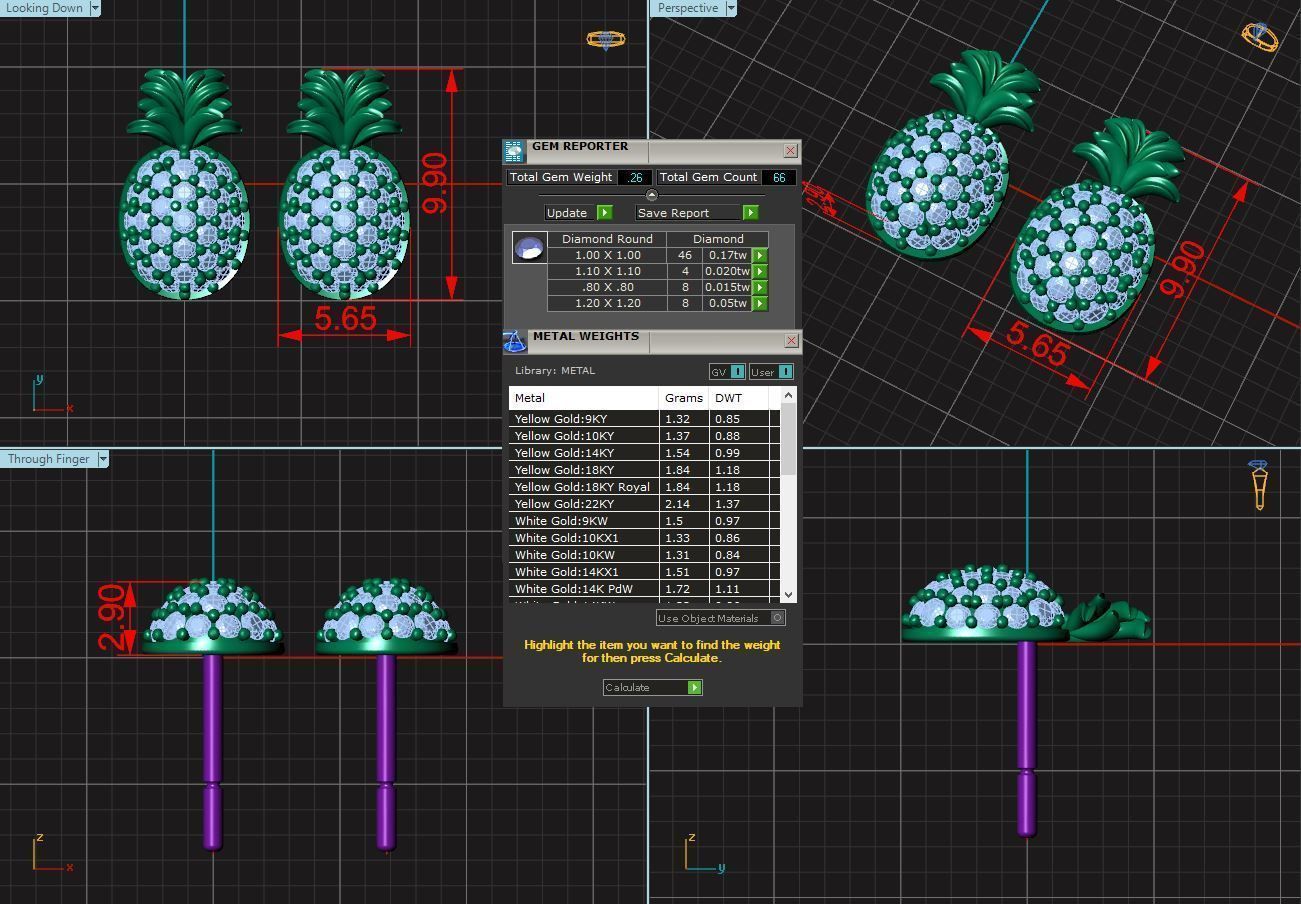Select the White Gold:10KW row
Screen dimensions: 1301x904
(x=644, y=555)
